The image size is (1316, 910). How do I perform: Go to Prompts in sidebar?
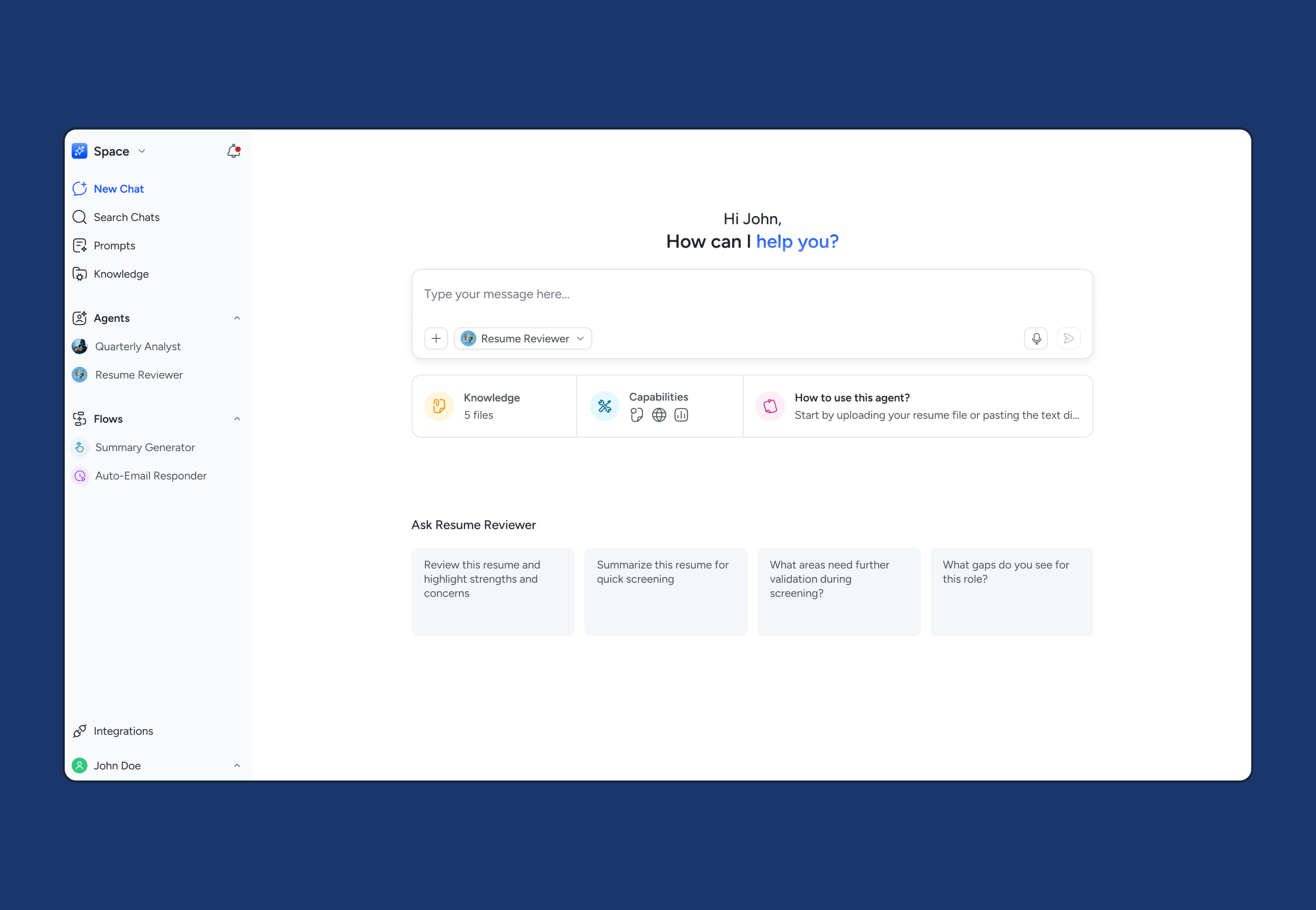click(114, 246)
